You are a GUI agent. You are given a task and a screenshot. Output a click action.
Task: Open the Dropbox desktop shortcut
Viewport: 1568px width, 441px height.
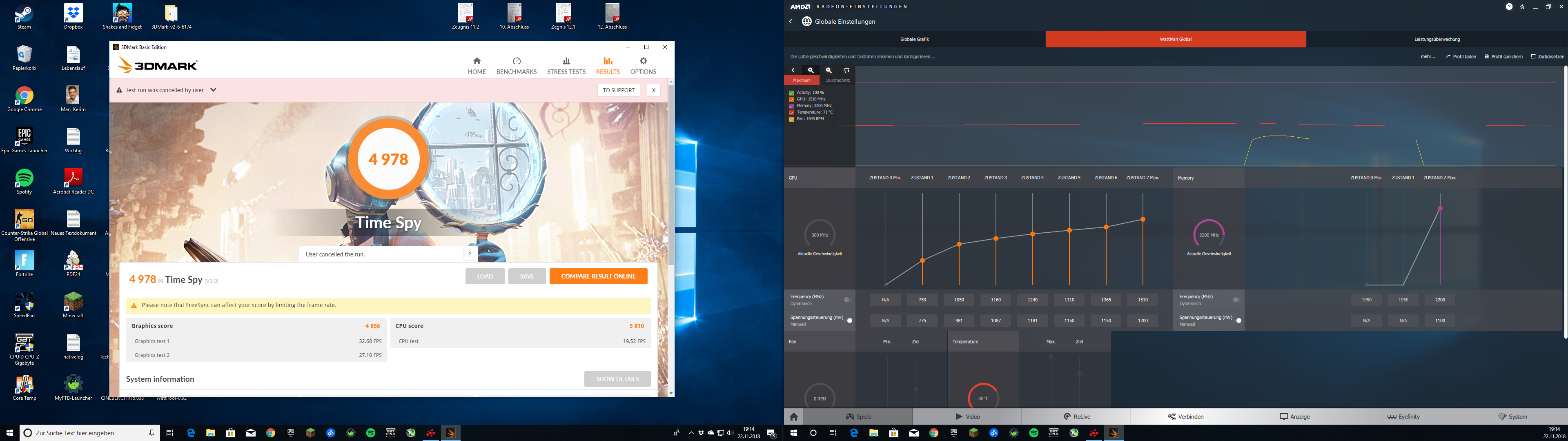(x=73, y=16)
